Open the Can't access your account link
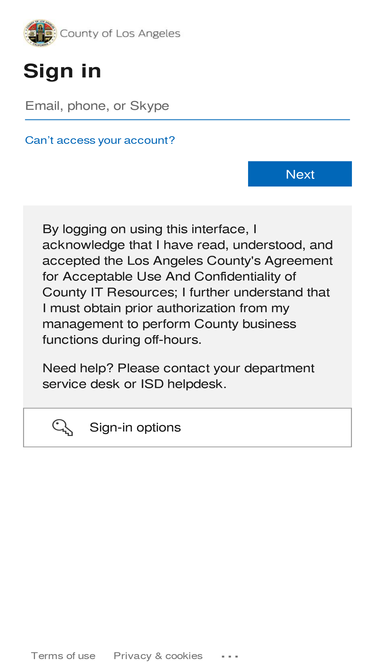This screenshot has width=375, height=667. coord(100,140)
